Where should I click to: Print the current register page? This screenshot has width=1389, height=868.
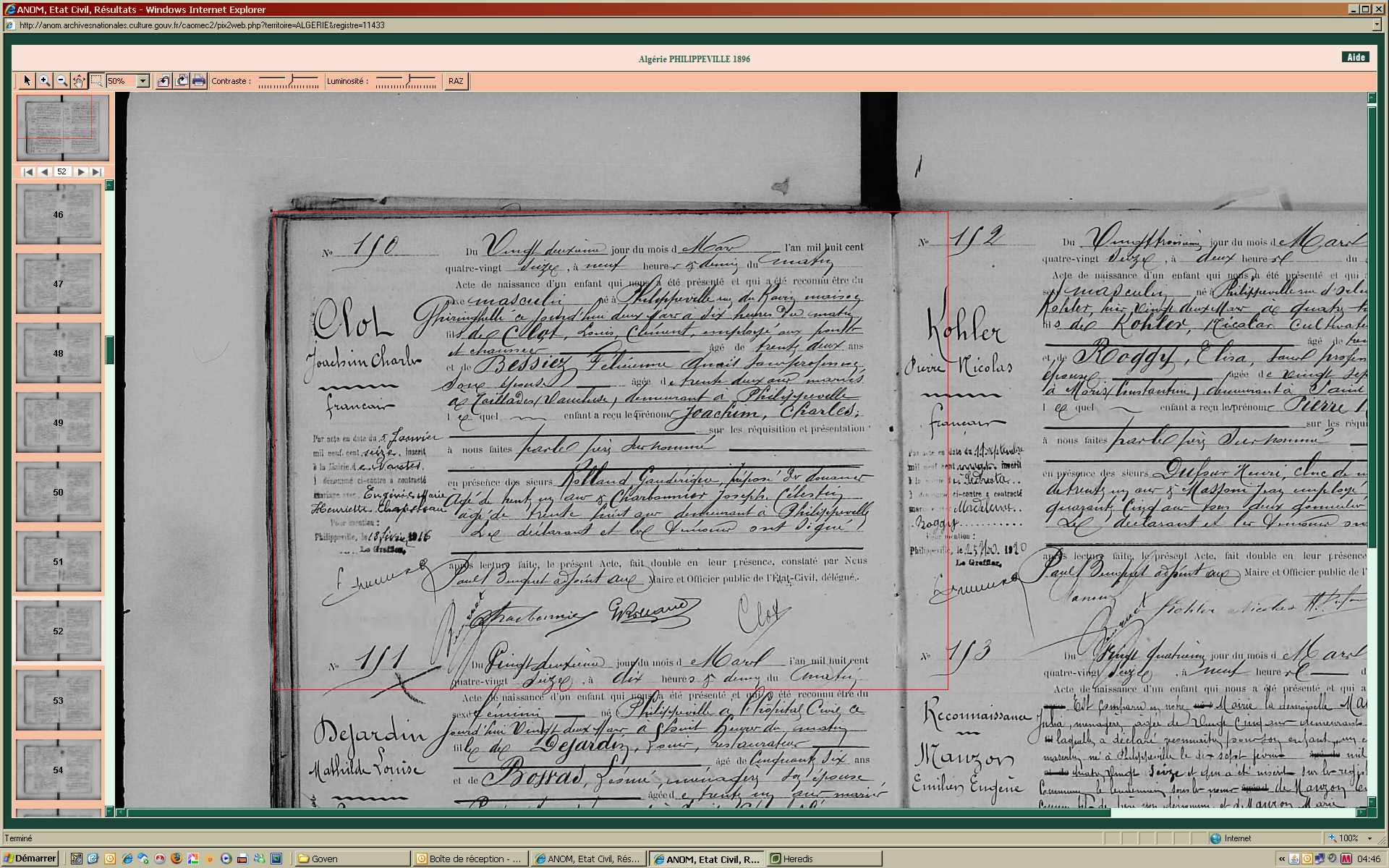tap(199, 81)
